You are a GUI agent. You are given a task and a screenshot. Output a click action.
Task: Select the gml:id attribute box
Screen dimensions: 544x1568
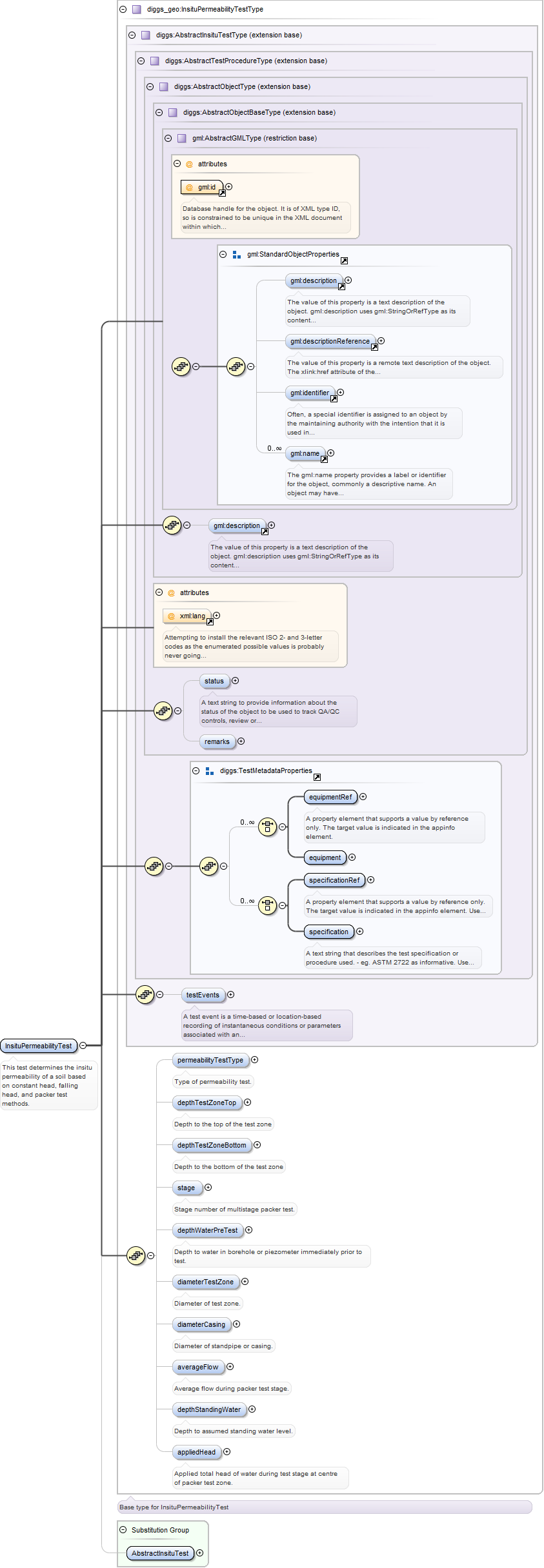coord(202,188)
